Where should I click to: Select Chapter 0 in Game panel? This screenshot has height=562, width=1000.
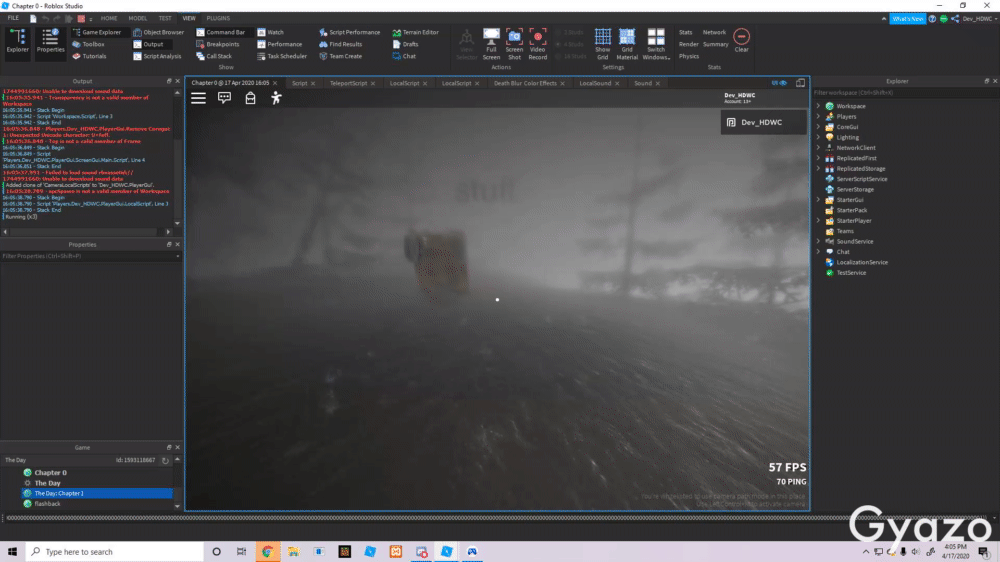[x=50, y=473]
